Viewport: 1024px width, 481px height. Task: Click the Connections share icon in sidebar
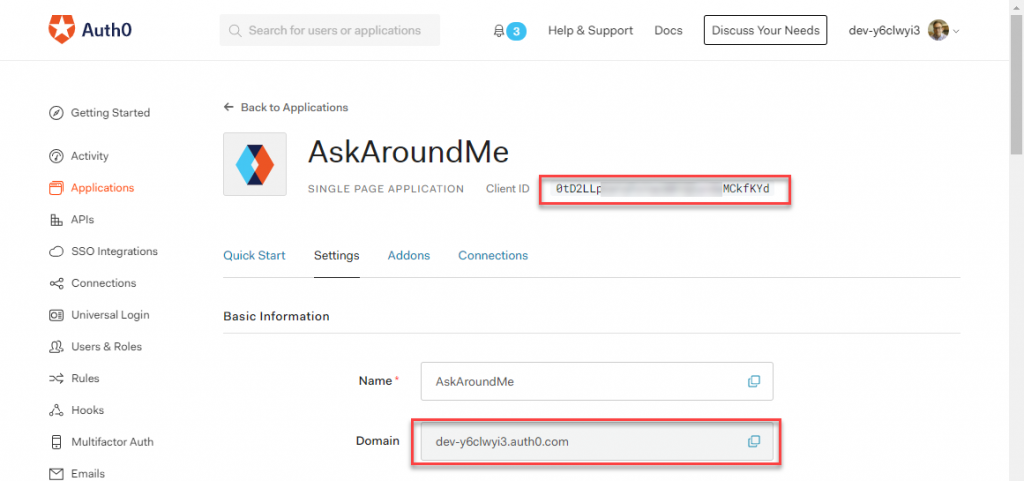56,283
